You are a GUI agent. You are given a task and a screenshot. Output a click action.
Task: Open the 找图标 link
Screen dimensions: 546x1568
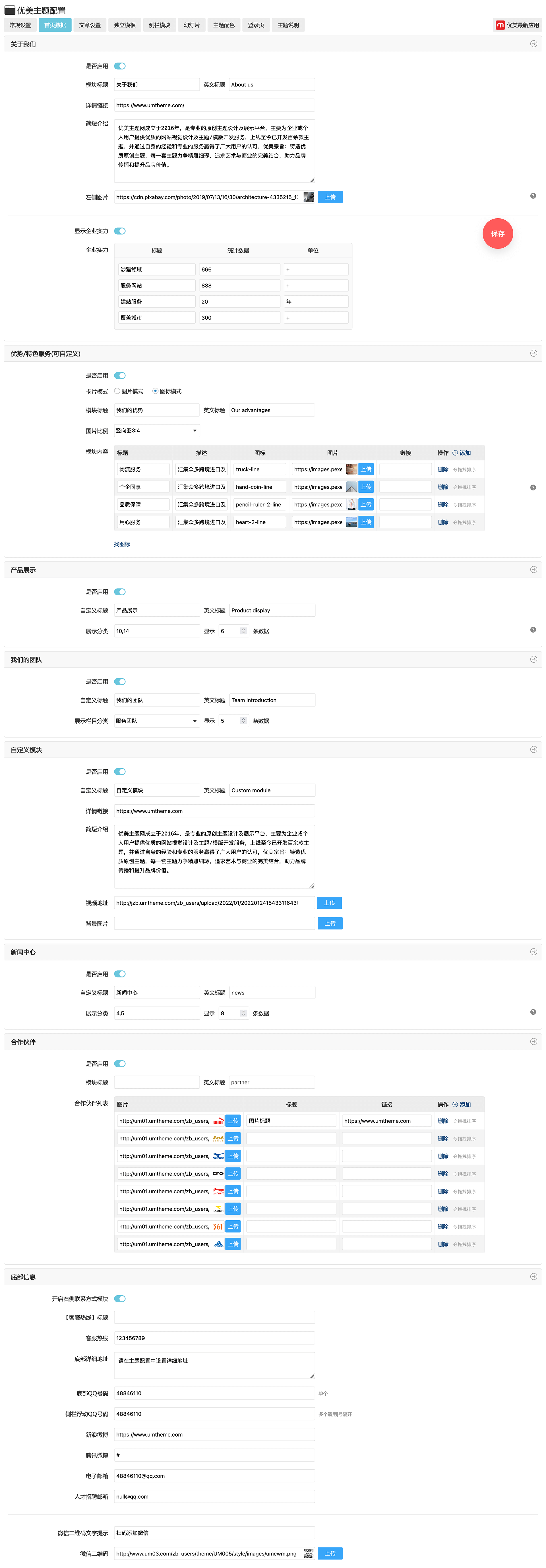tap(122, 544)
